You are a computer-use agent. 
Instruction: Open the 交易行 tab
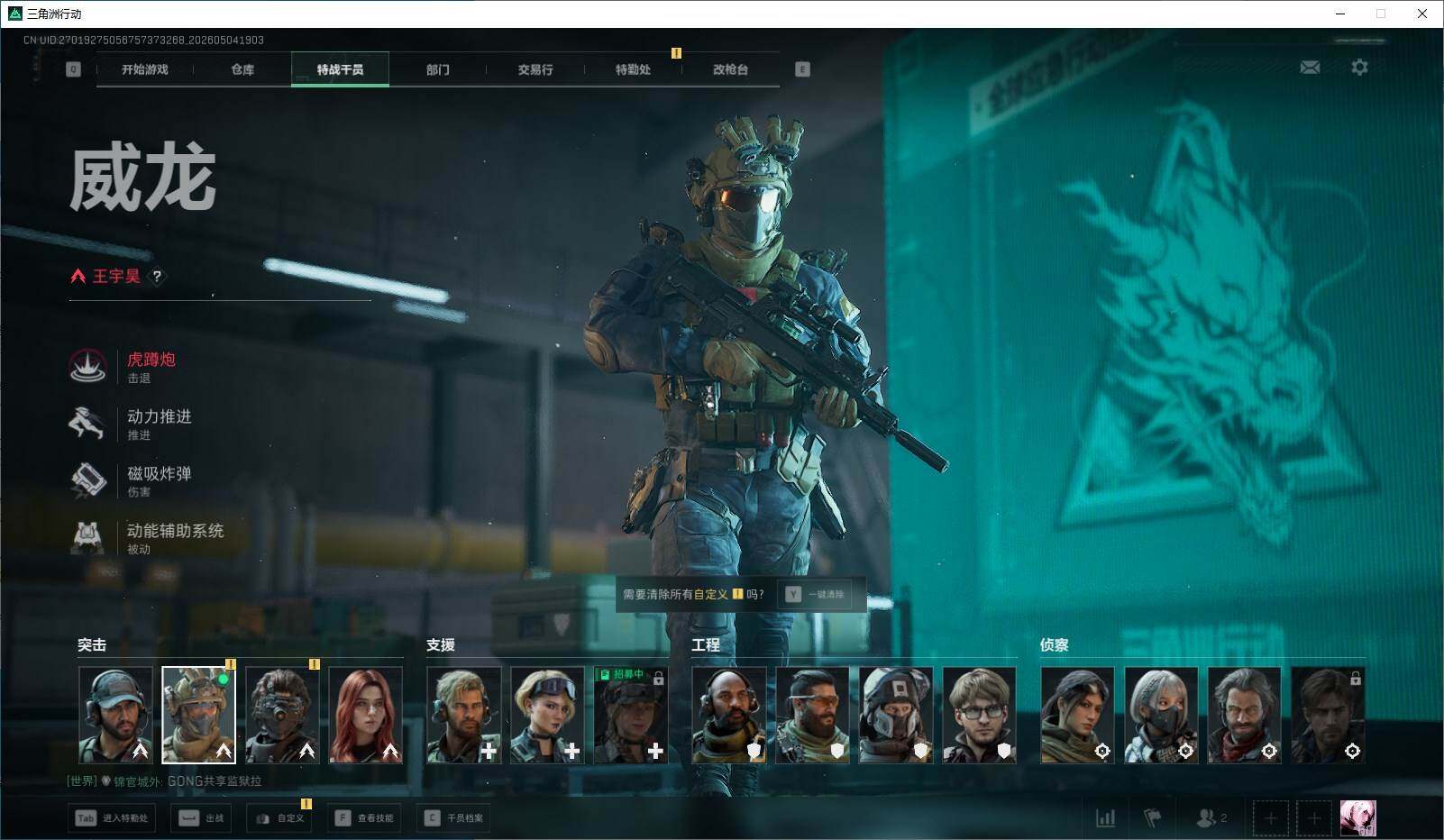[535, 69]
